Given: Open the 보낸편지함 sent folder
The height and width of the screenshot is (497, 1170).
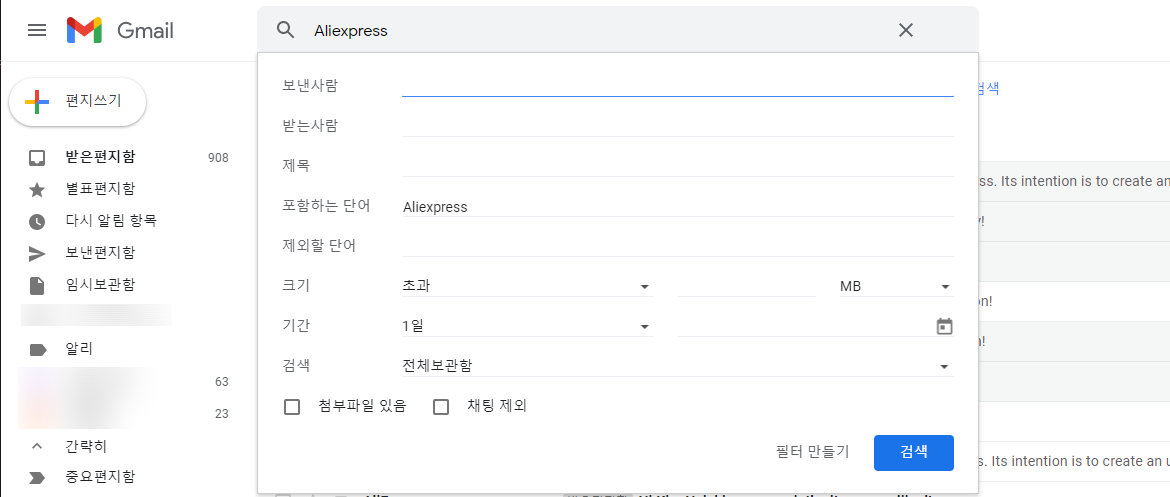Looking at the screenshot, I should coord(100,253).
